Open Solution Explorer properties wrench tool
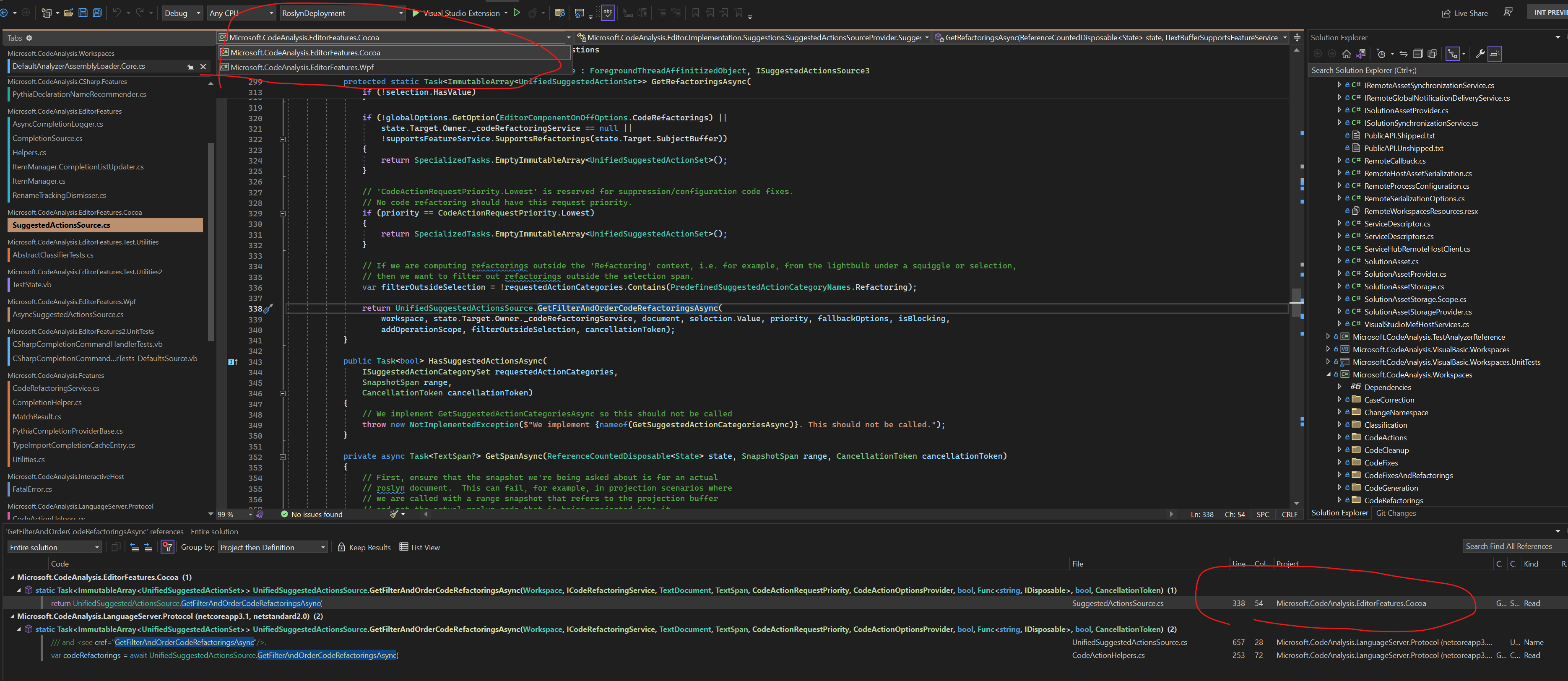 coord(1480,54)
